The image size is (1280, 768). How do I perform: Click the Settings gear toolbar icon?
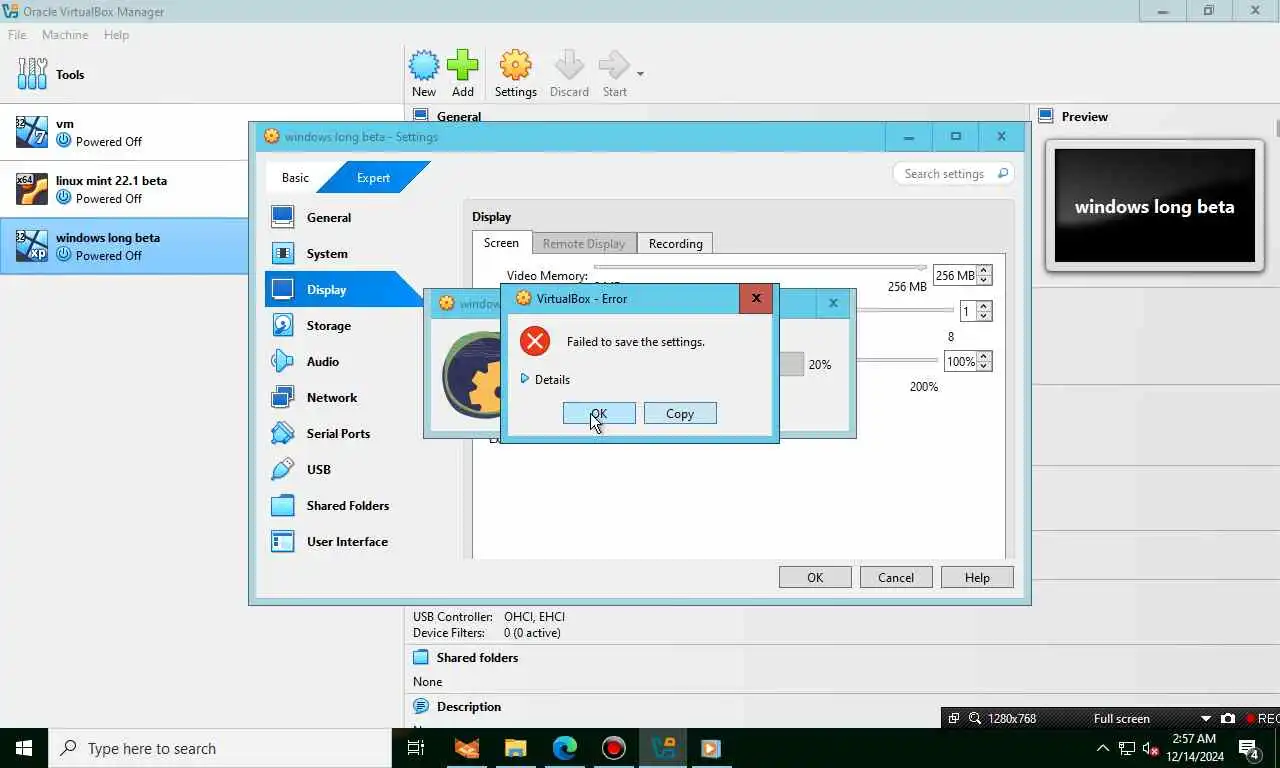pos(516,74)
